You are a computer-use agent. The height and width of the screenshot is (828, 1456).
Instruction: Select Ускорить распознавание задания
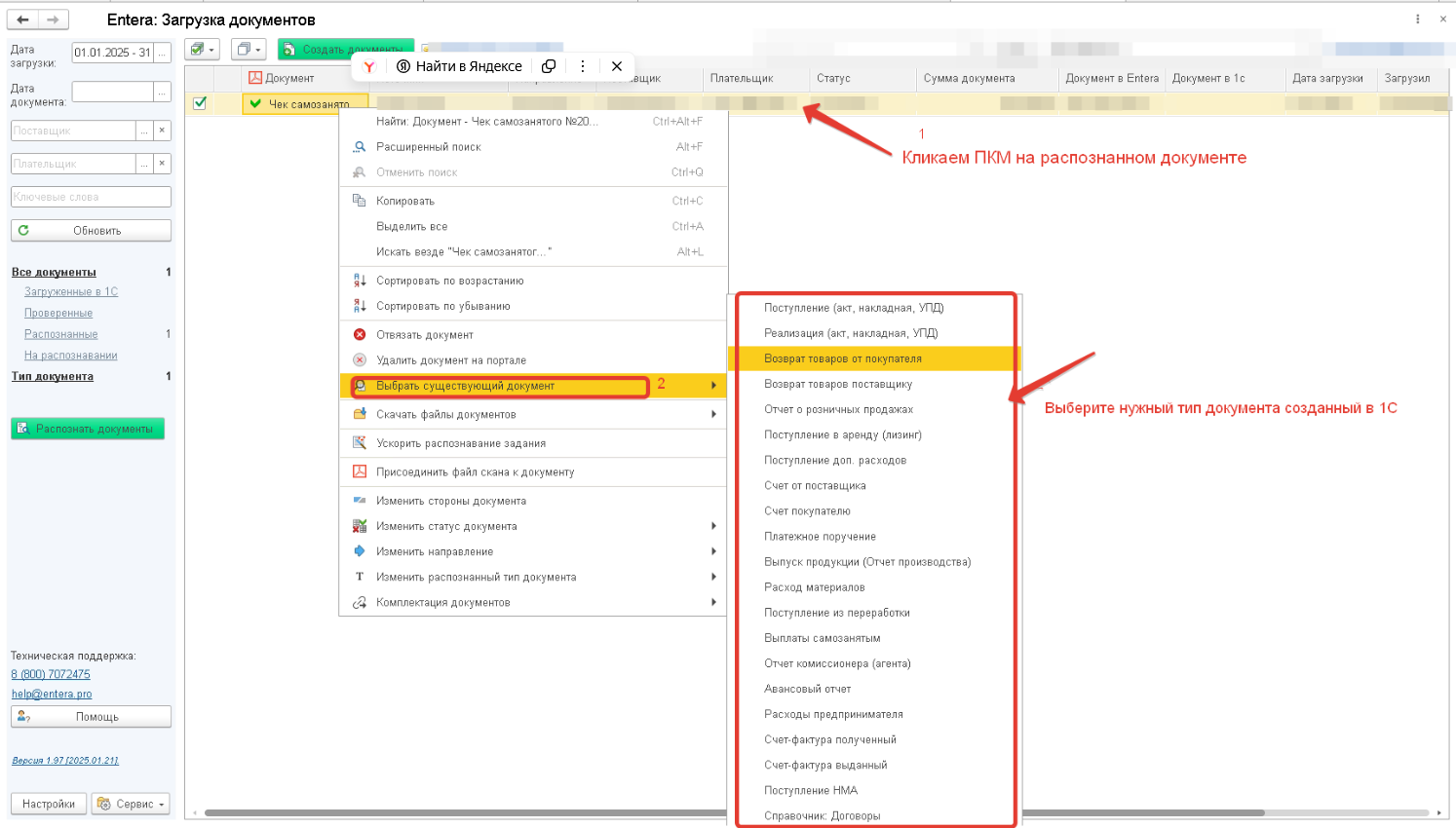coord(533,443)
